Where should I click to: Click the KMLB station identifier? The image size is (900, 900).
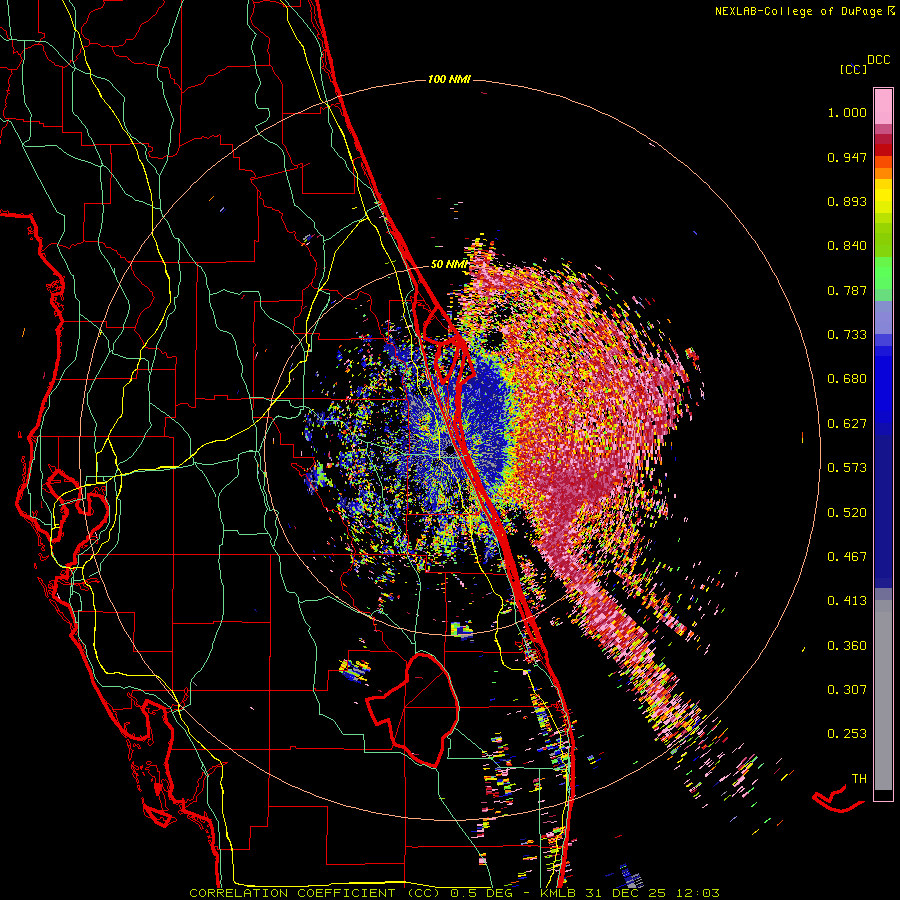tap(560, 893)
